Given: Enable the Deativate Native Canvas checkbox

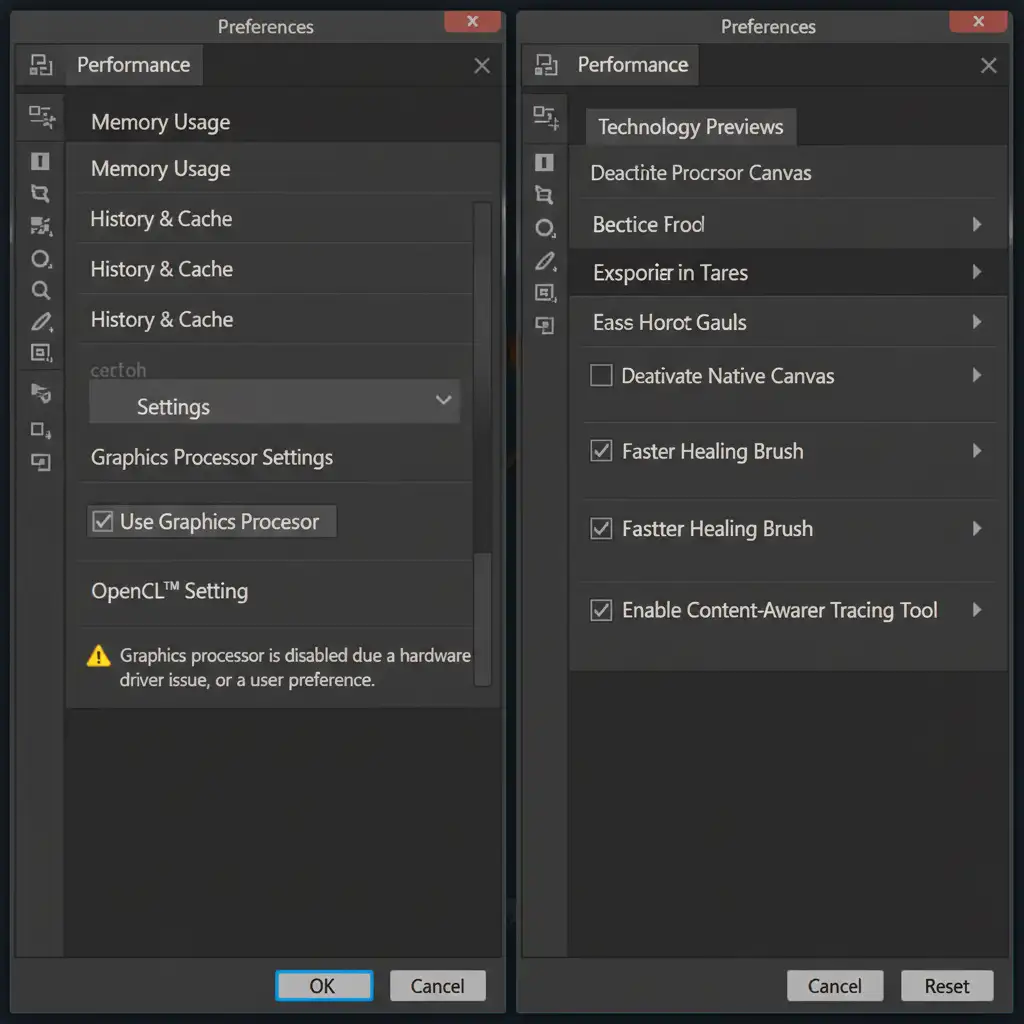Looking at the screenshot, I should [x=601, y=376].
